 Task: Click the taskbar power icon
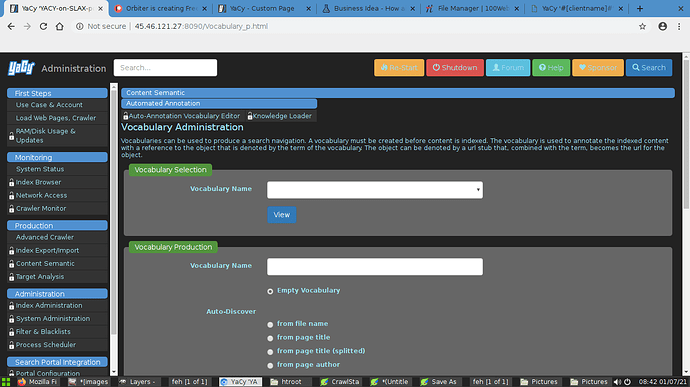tap(627, 382)
